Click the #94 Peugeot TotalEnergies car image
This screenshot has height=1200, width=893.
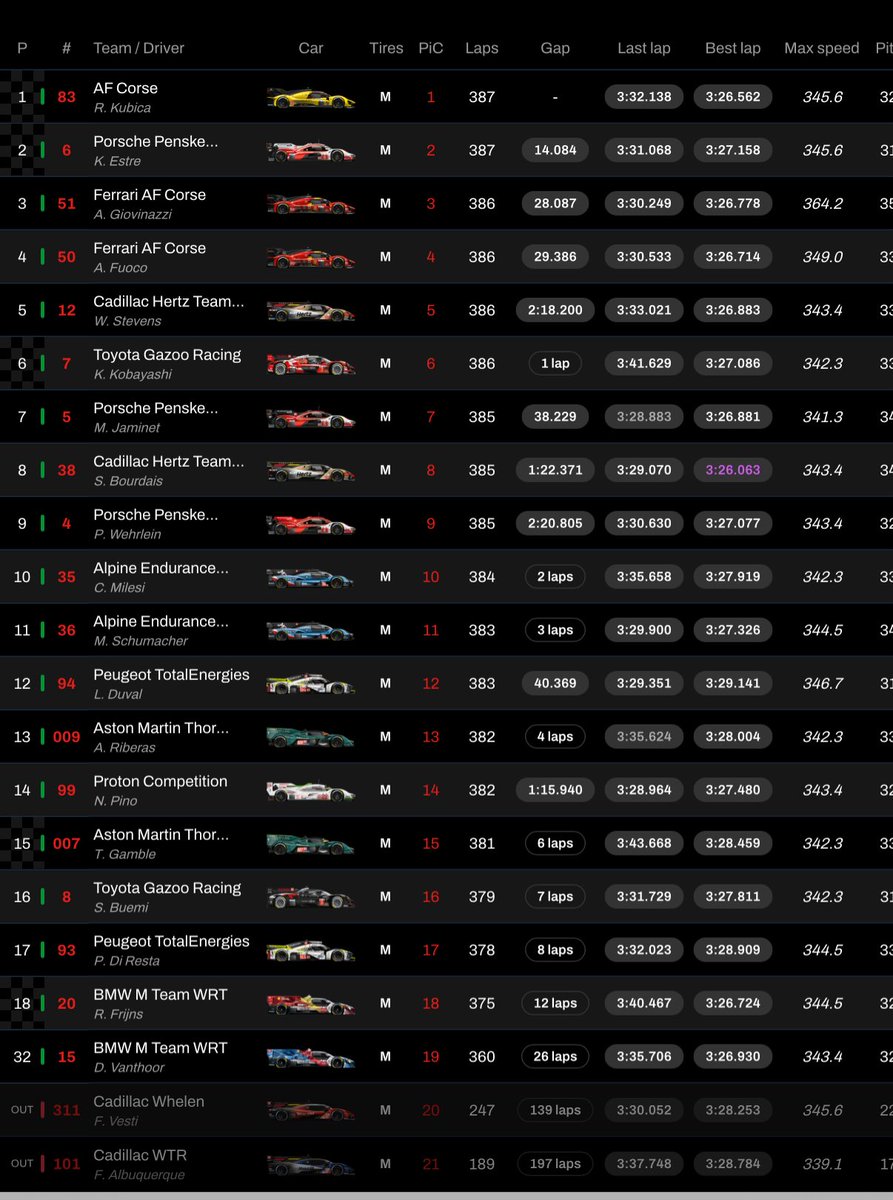tap(311, 684)
